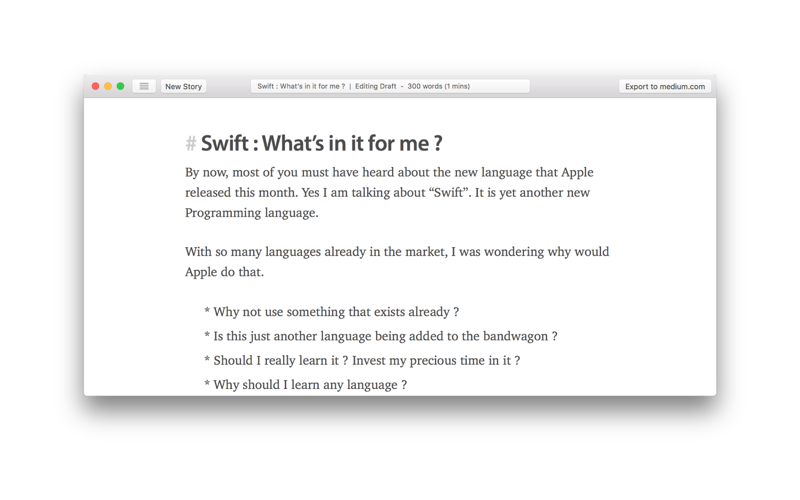Click bullet "Why not use something that exists already ?"
The height and width of the screenshot is (500, 800).
[x=332, y=312]
